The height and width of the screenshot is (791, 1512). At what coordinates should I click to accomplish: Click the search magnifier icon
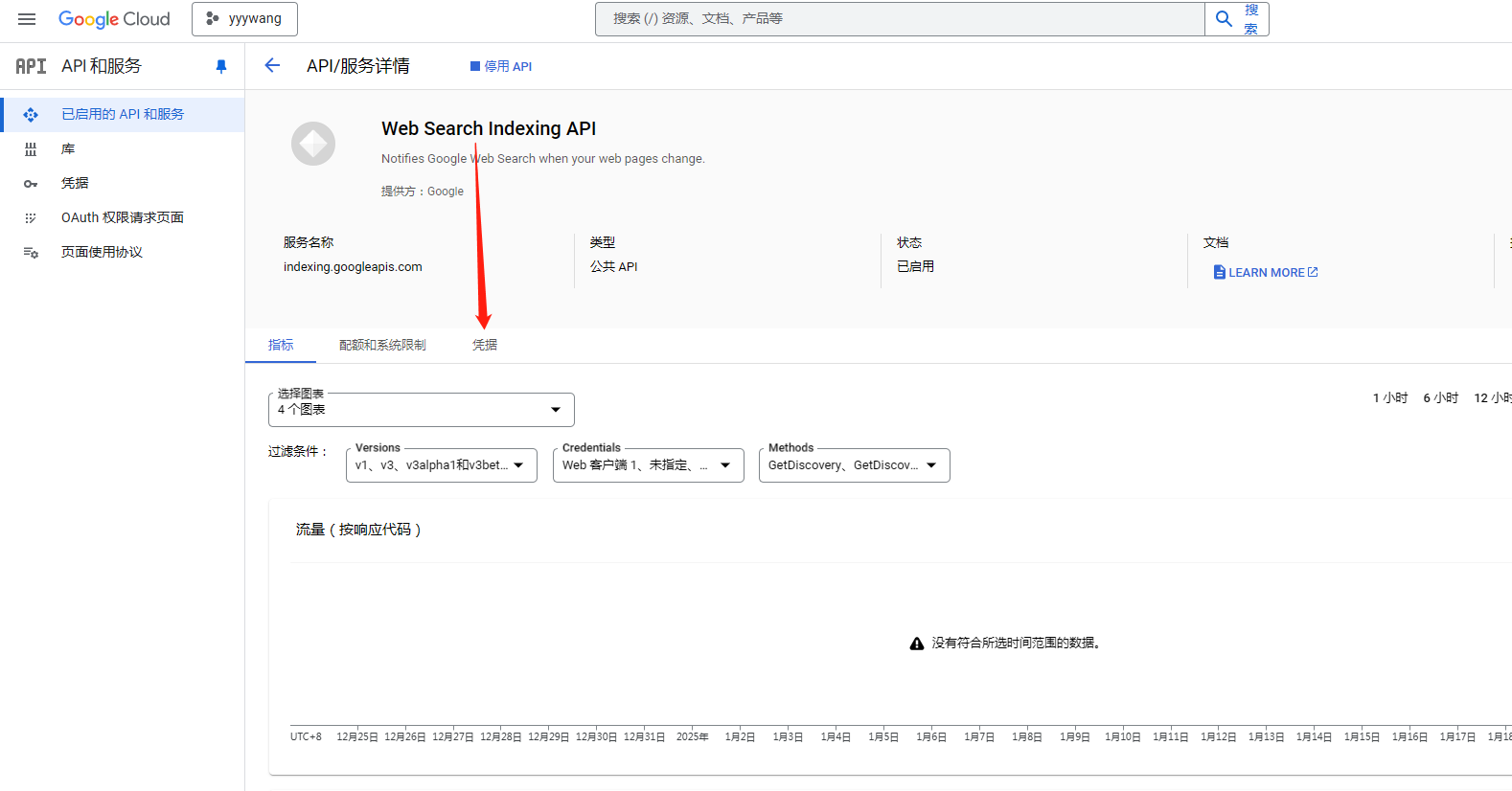1224,19
